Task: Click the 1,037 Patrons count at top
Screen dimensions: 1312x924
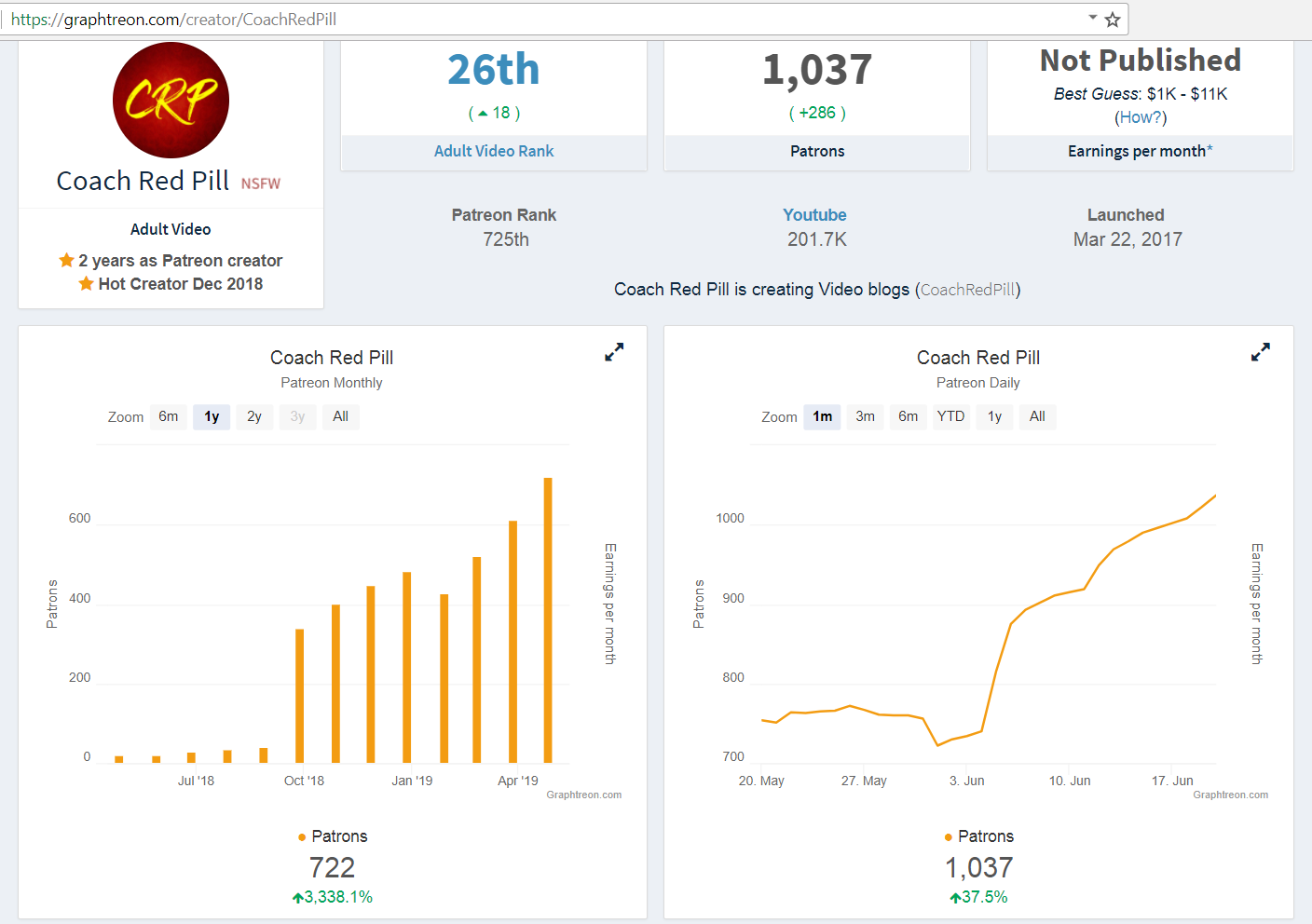Action: point(817,70)
